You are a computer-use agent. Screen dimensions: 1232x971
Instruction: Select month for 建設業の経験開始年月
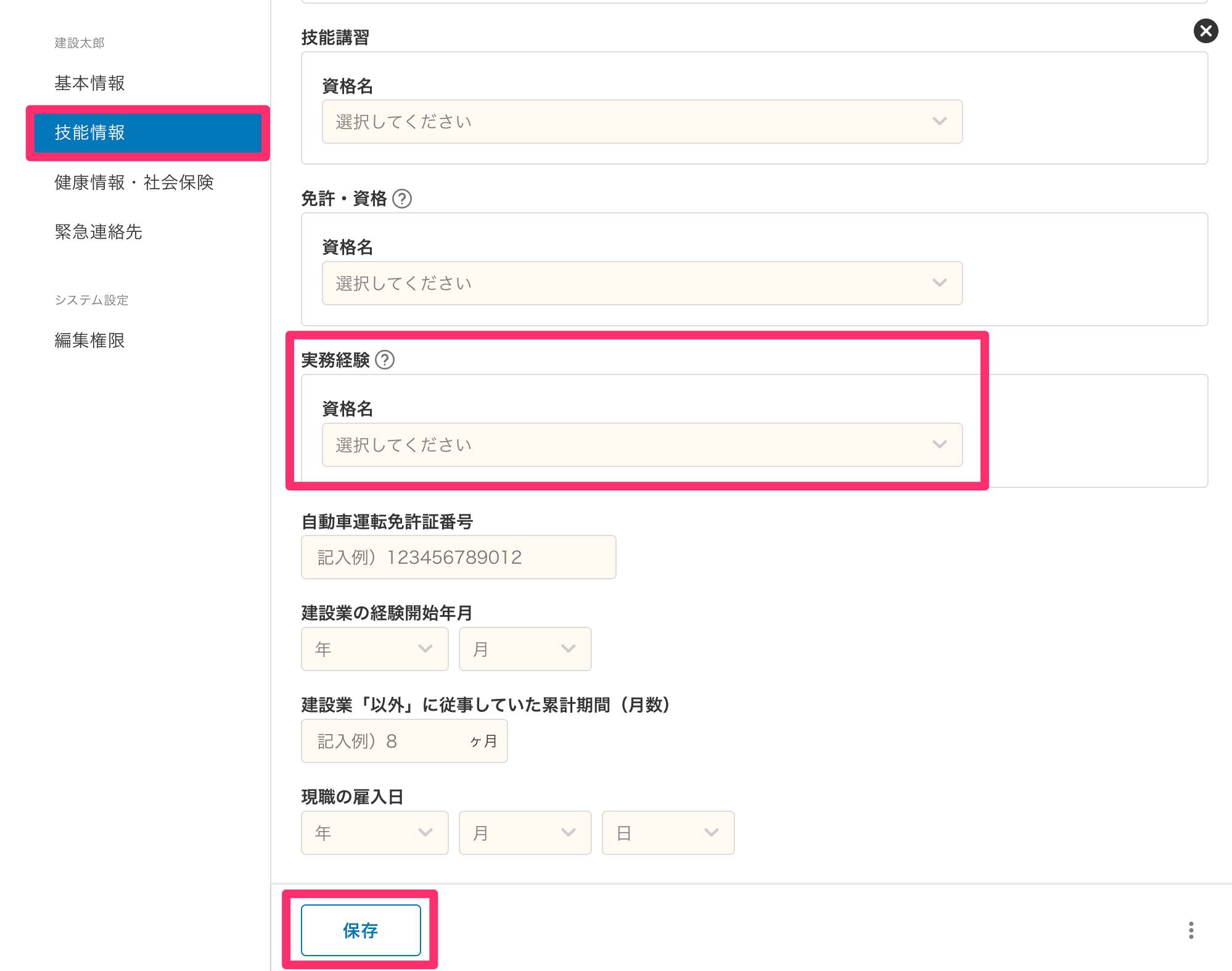525,649
